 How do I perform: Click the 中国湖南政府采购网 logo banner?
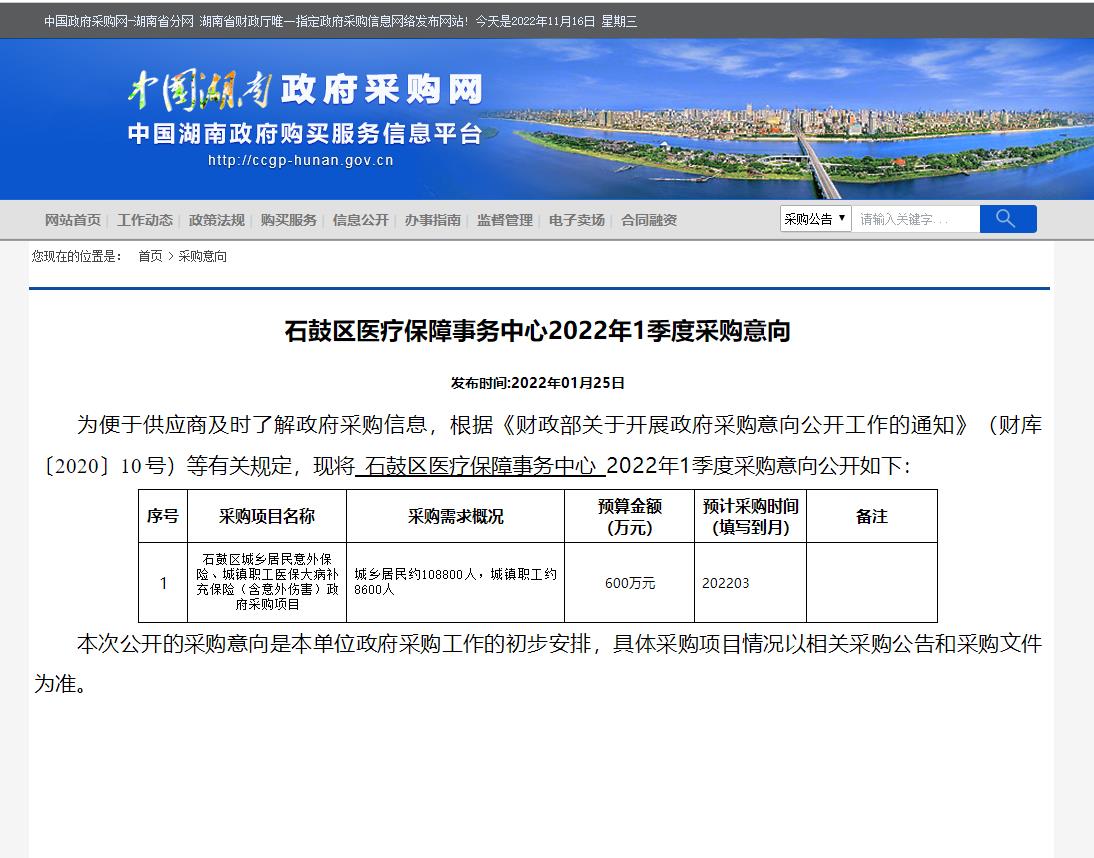point(305,90)
